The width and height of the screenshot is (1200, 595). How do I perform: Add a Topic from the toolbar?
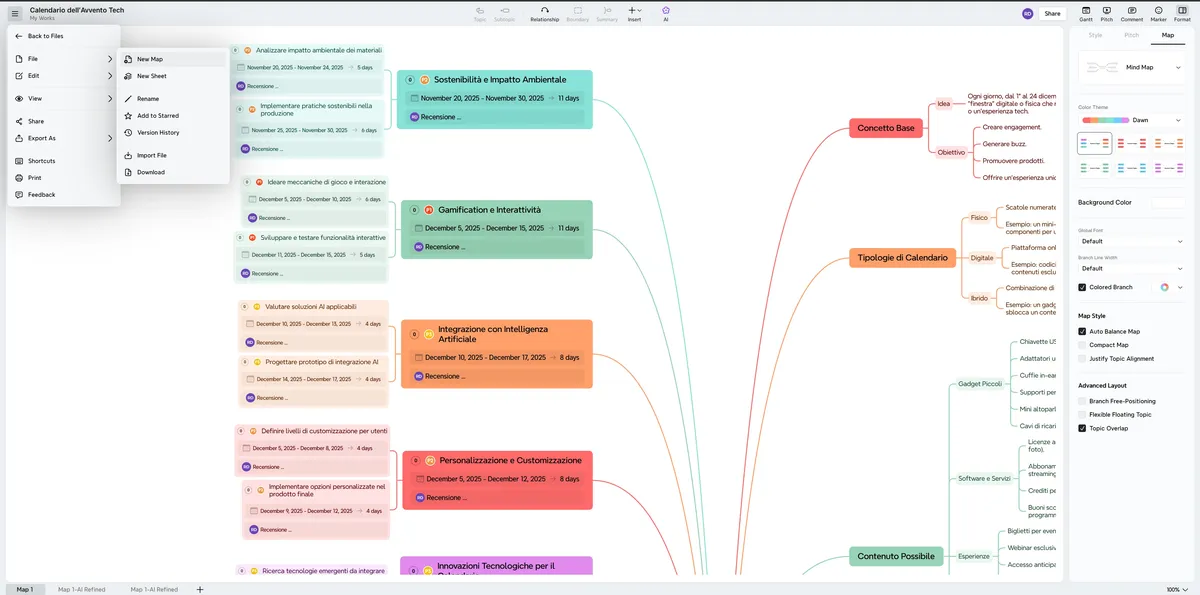tap(480, 13)
